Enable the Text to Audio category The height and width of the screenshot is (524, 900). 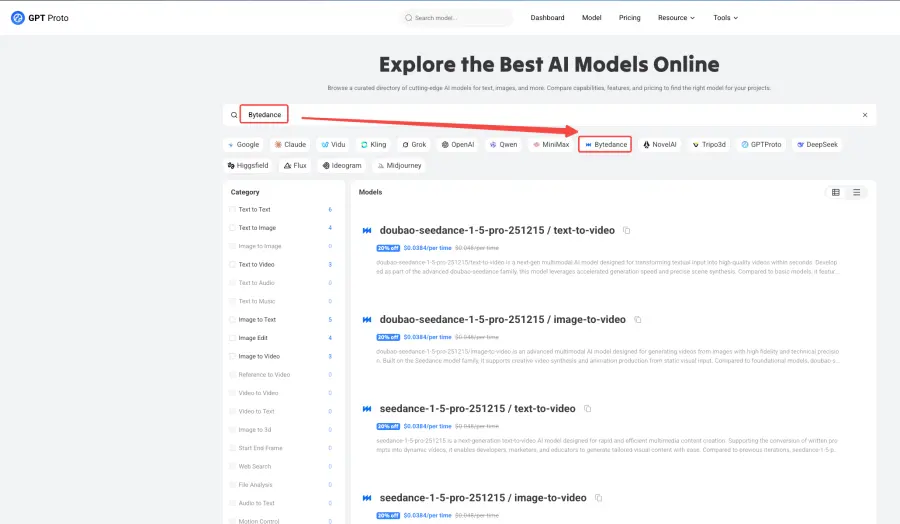pos(232,283)
